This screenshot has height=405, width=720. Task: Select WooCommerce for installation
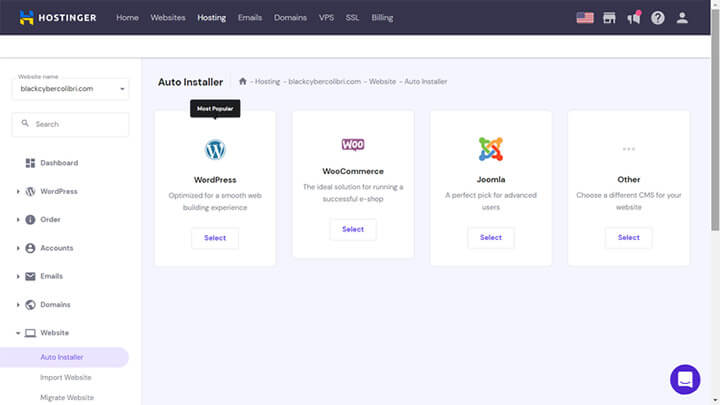click(x=353, y=229)
